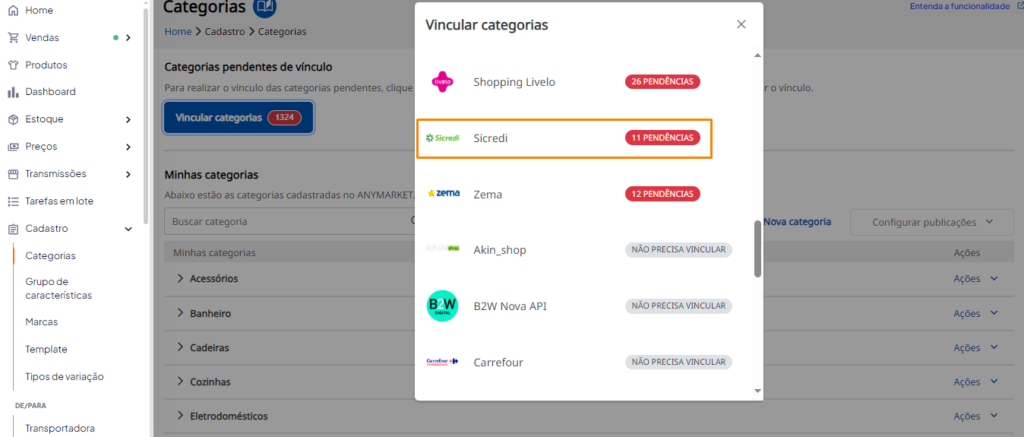Expand the Acessórios category row
Viewport: 1024px width, 437px height.
(x=180, y=278)
